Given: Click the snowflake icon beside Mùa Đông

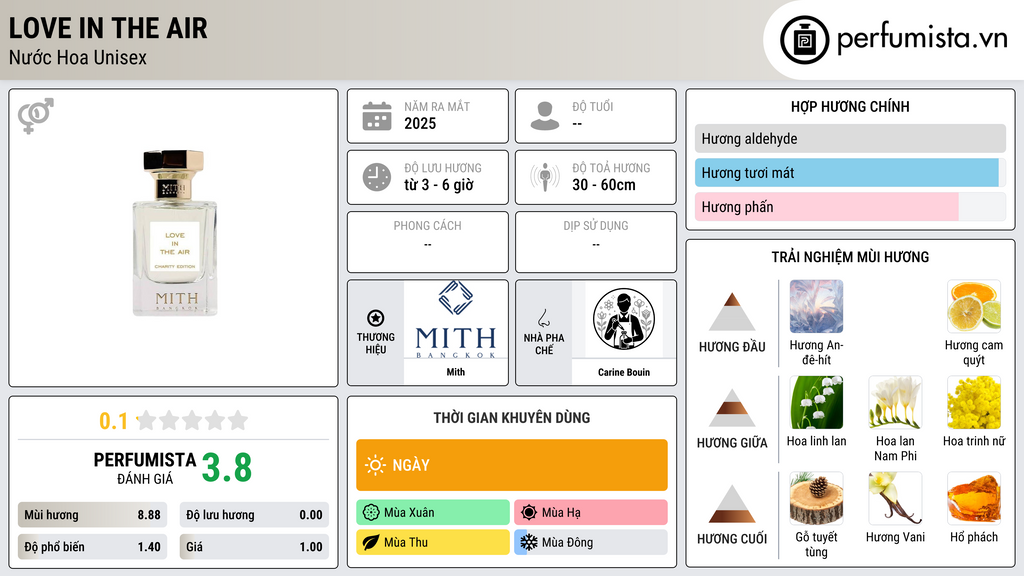Looking at the screenshot, I should [x=529, y=542].
